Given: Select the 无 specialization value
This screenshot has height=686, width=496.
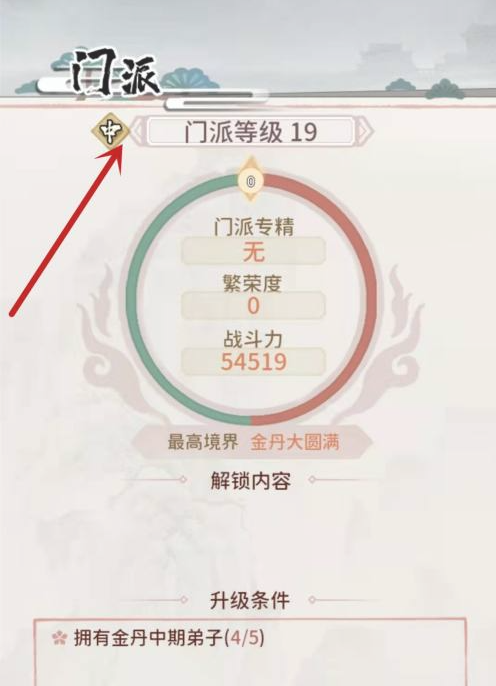Looking at the screenshot, I should coord(254,251).
